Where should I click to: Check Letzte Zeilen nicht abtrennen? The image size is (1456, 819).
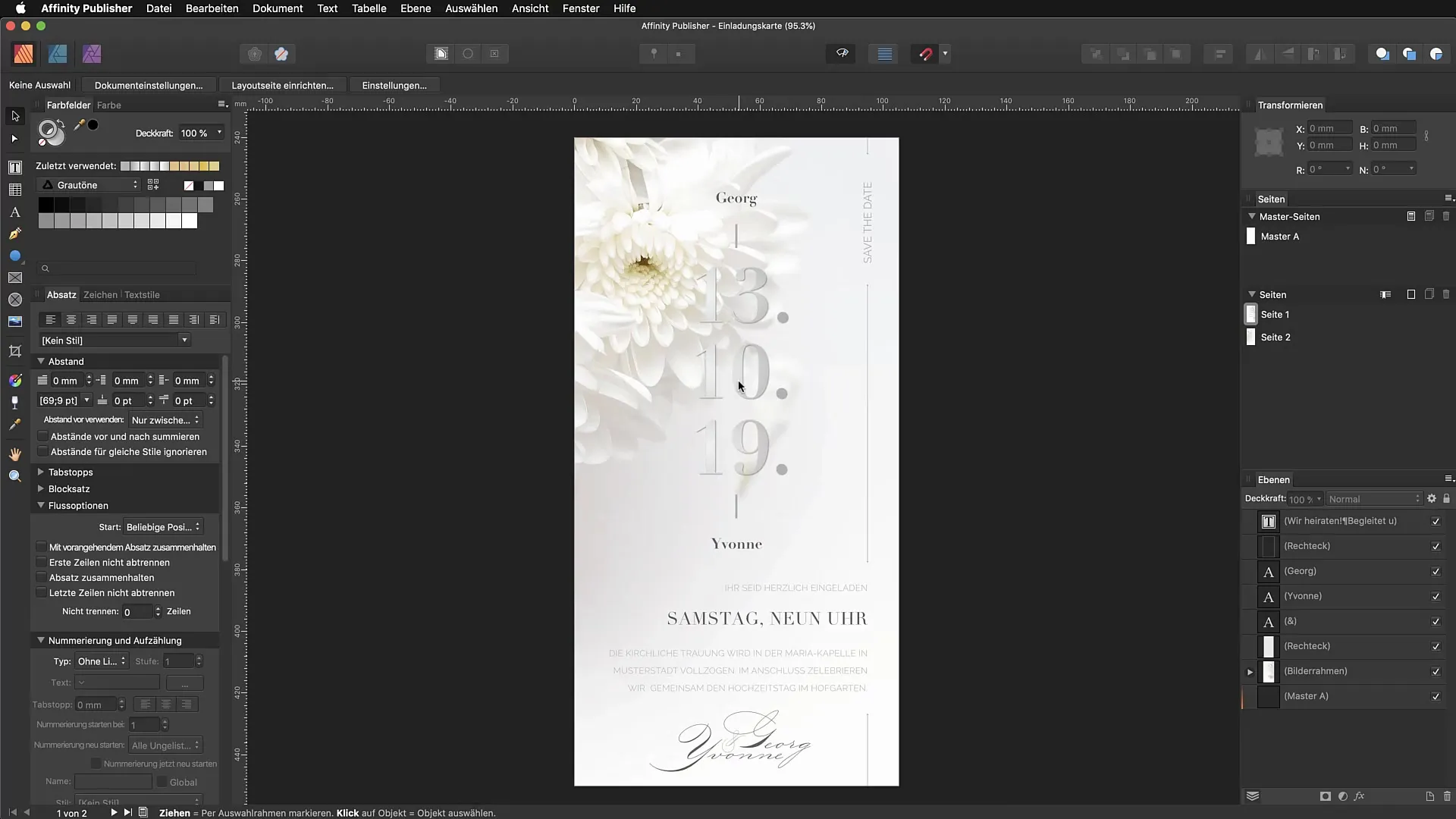[x=42, y=593]
